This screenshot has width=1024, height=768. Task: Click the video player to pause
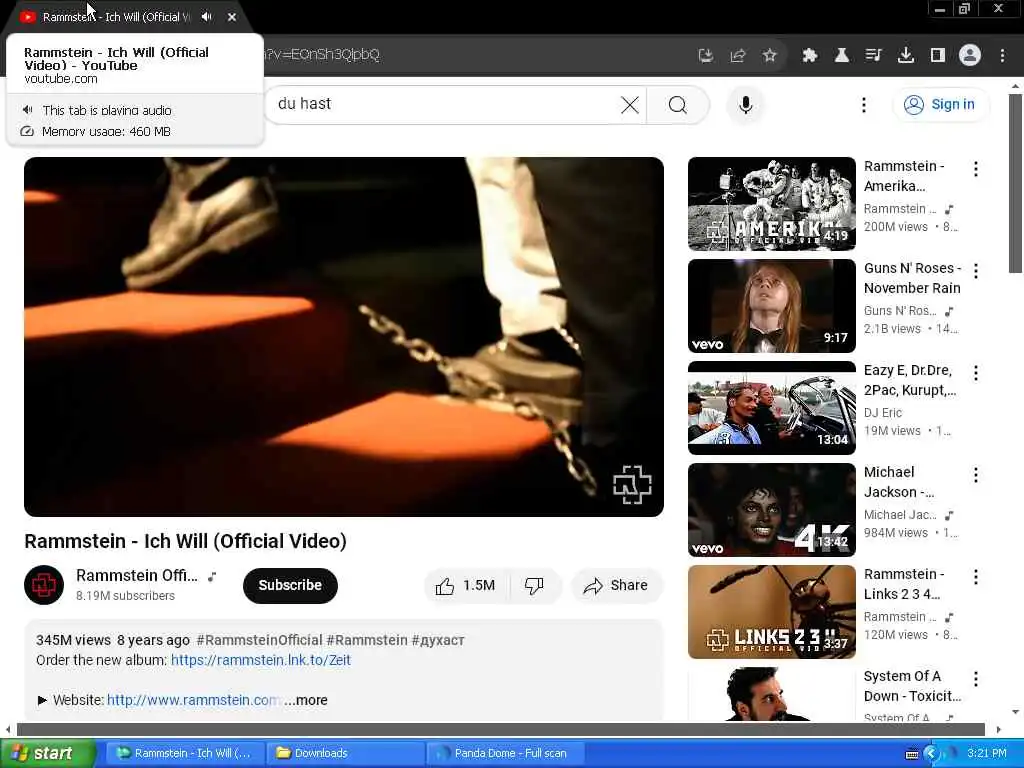(x=344, y=336)
